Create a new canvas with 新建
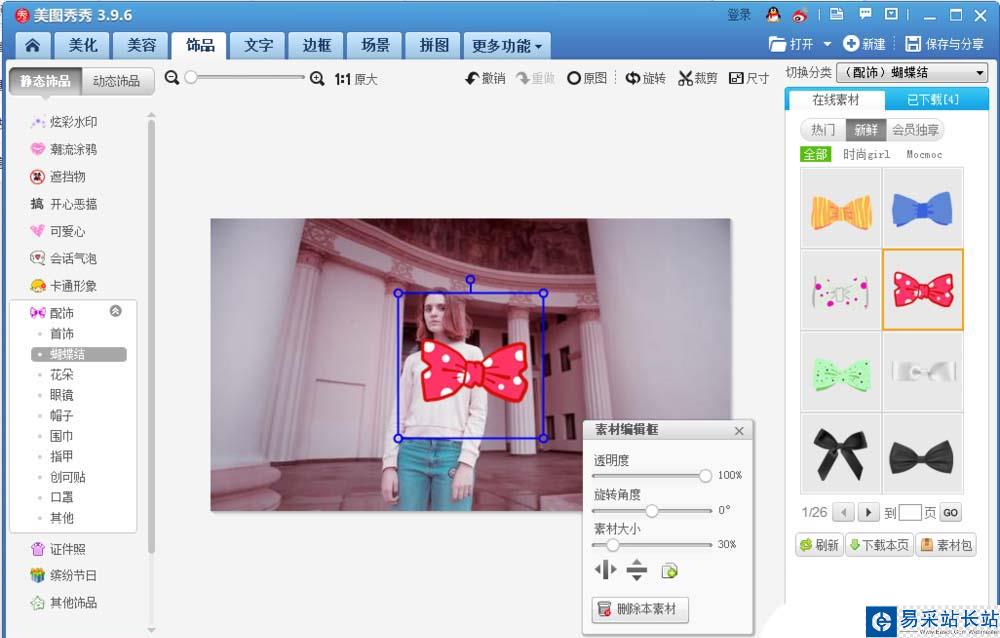Screen dimensions: 1000x638 864,44
